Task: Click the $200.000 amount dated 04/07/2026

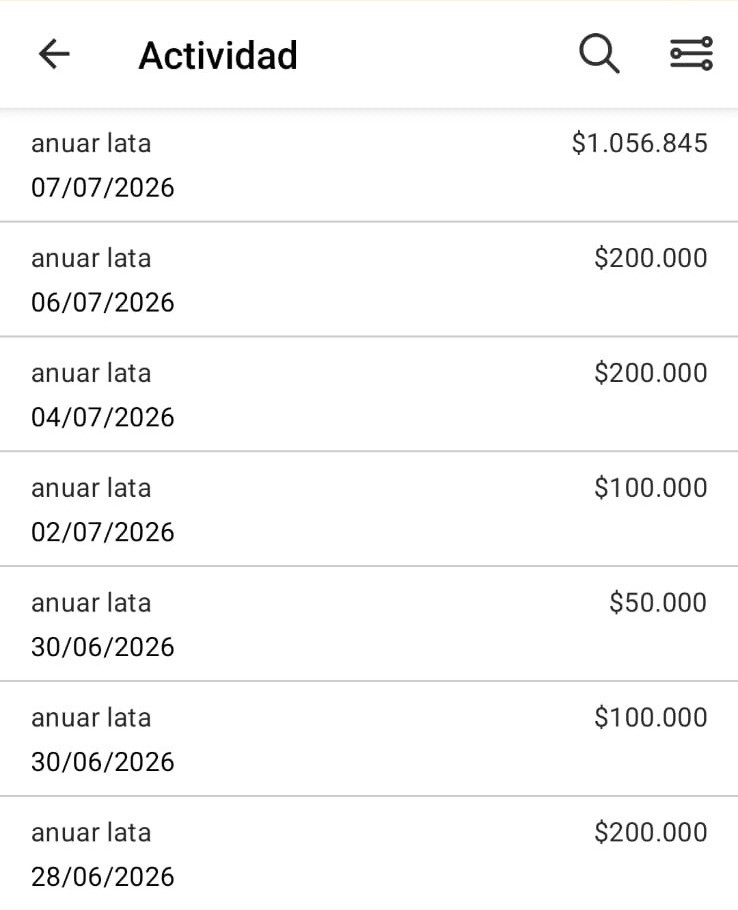Action: pyautogui.click(x=650, y=373)
